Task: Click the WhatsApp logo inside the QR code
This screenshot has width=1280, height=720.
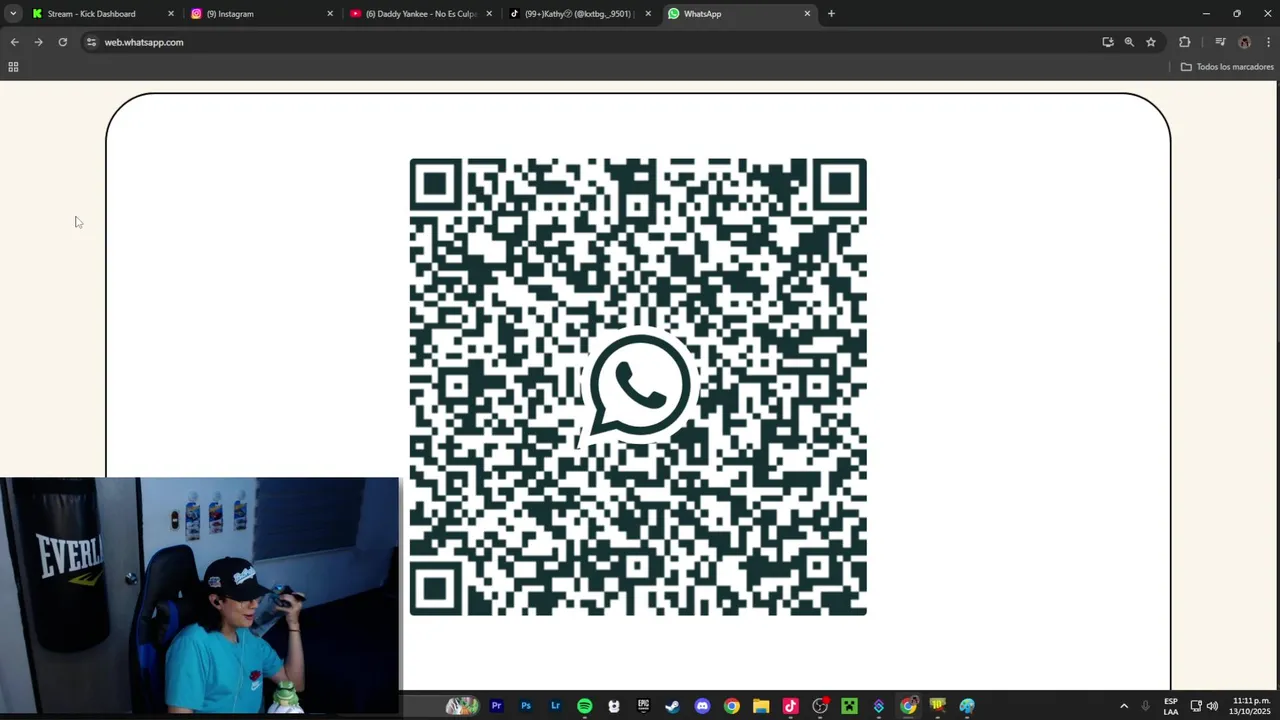Action: [x=639, y=386]
